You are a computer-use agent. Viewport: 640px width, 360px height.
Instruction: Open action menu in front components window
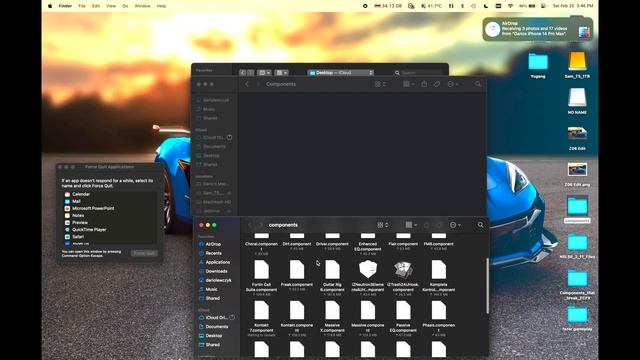pyautogui.click(x=455, y=225)
